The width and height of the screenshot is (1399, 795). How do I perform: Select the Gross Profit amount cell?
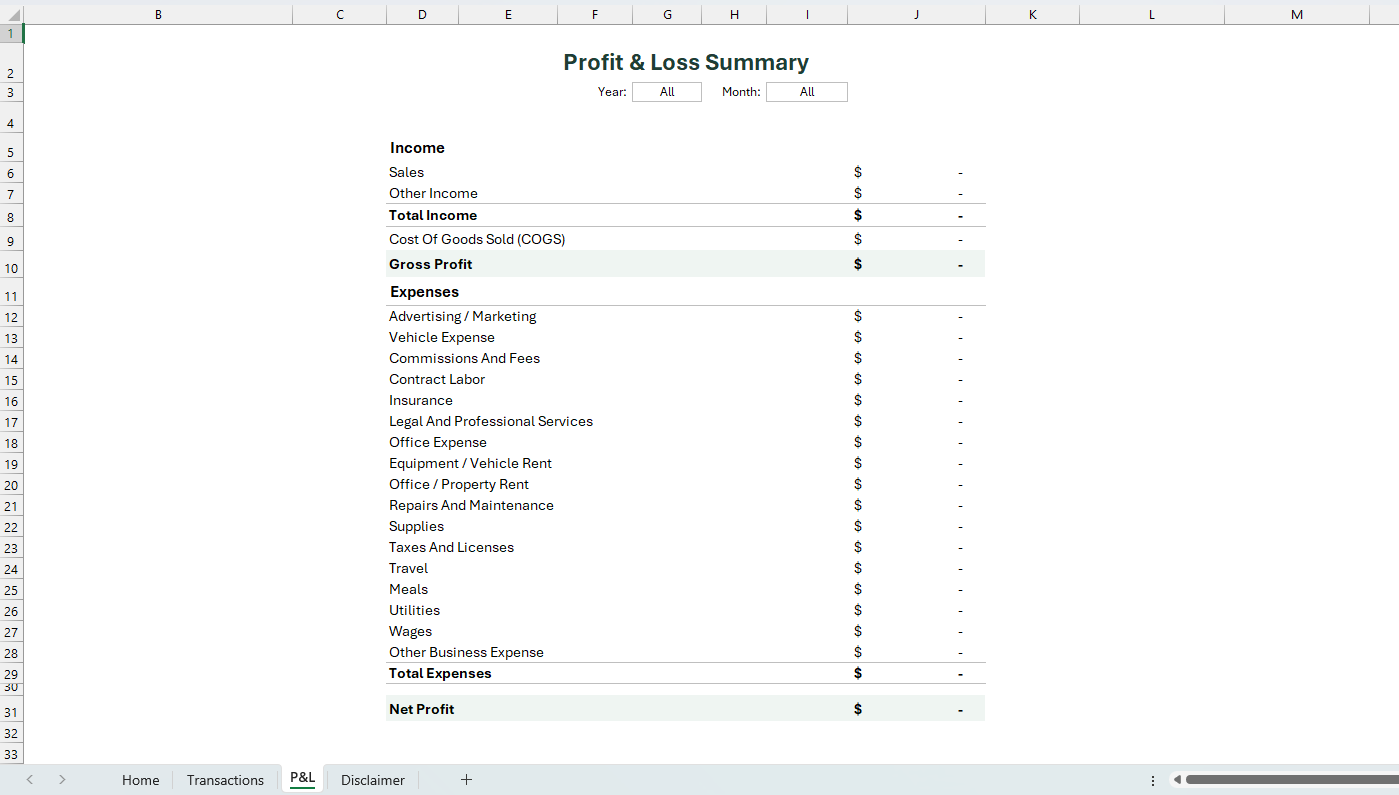click(916, 264)
